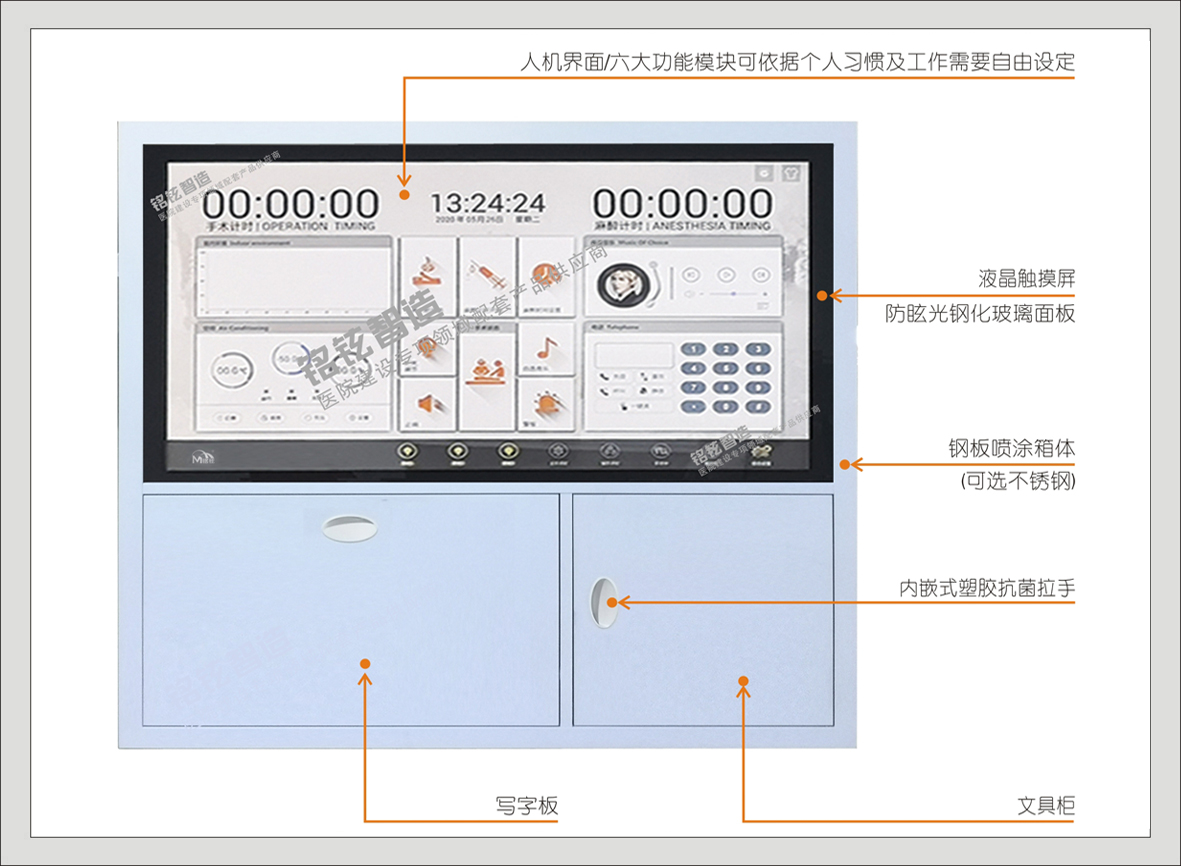This screenshot has height=866, width=1181.
Task: Open the music note tile
Action: point(545,349)
